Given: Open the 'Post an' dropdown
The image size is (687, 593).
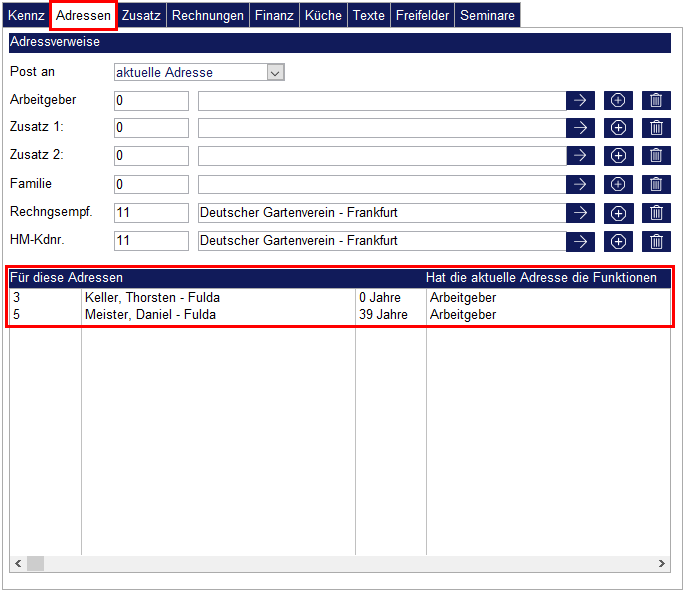Looking at the screenshot, I should coord(276,72).
